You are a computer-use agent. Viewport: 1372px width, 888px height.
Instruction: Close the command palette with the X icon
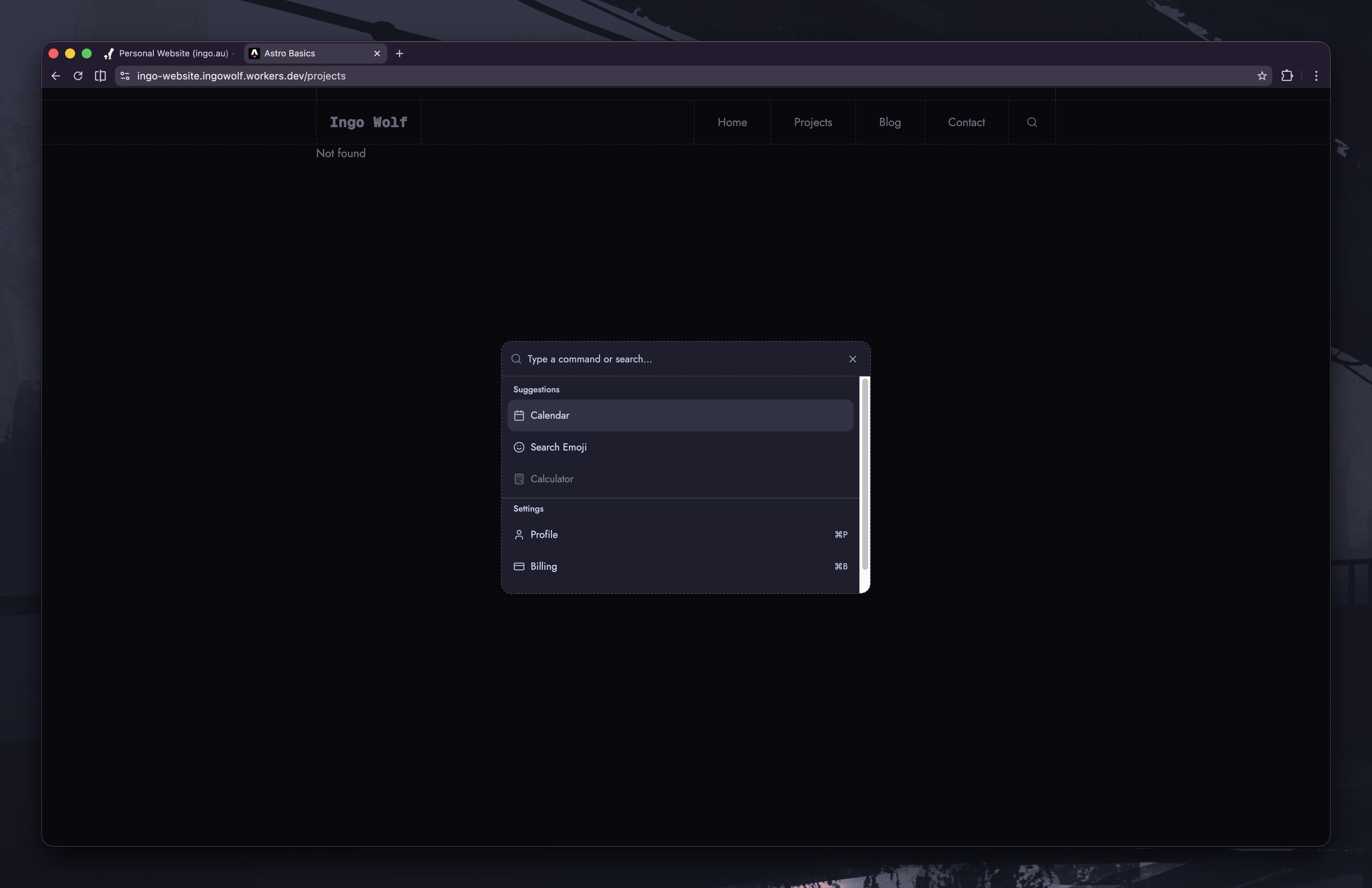[x=852, y=359]
